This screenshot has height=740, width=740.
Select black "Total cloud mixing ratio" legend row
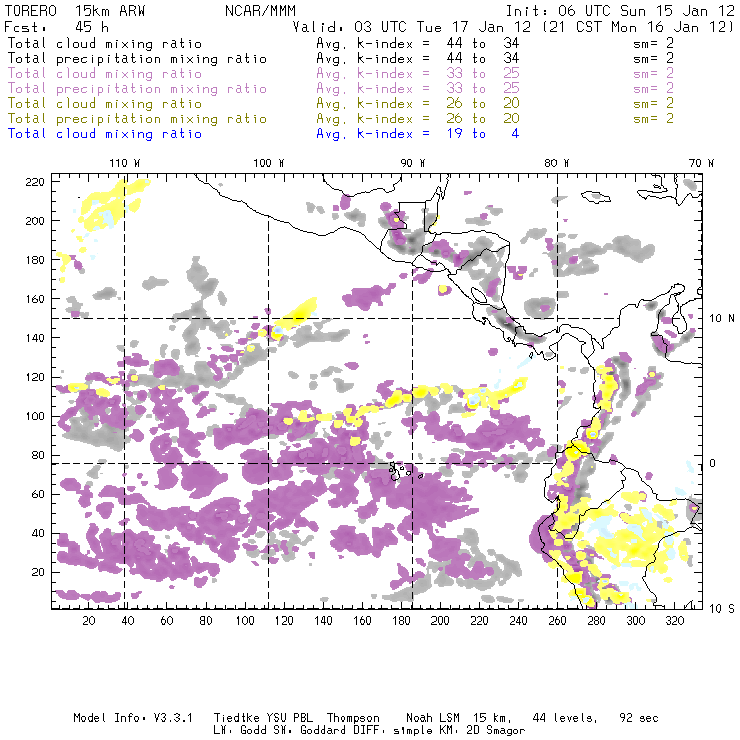click(340, 44)
